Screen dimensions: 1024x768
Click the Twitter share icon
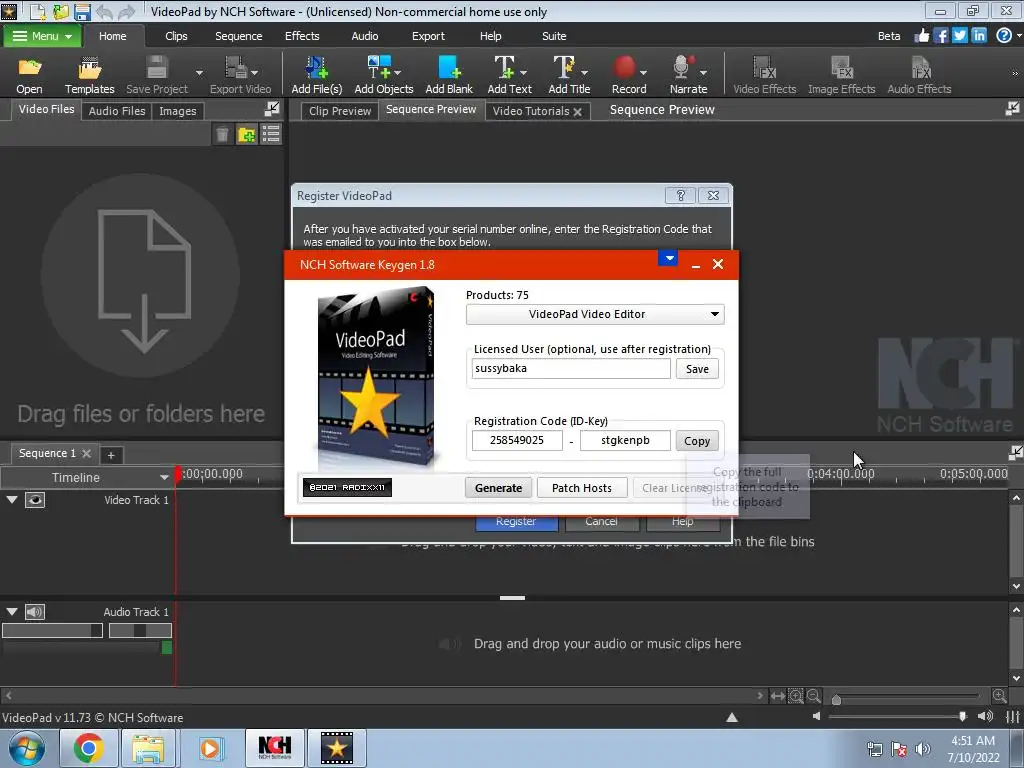click(959, 36)
